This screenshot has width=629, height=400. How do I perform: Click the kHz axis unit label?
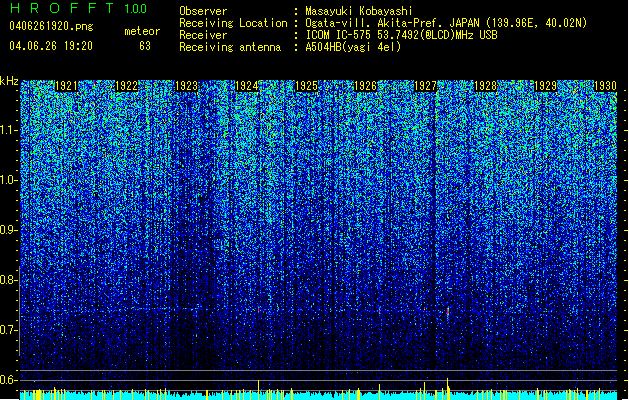tap(9, 81)
